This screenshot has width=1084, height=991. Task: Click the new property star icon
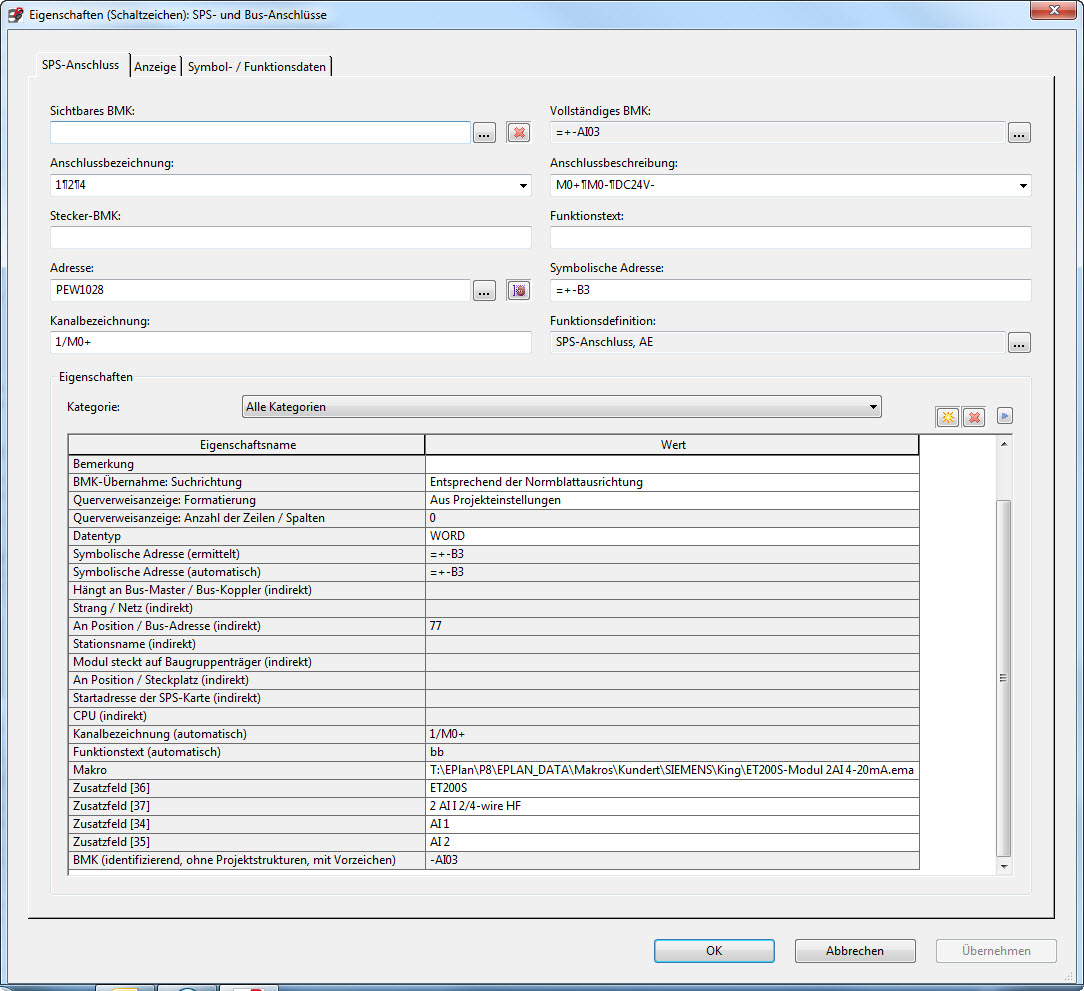[x=947, y=417]
